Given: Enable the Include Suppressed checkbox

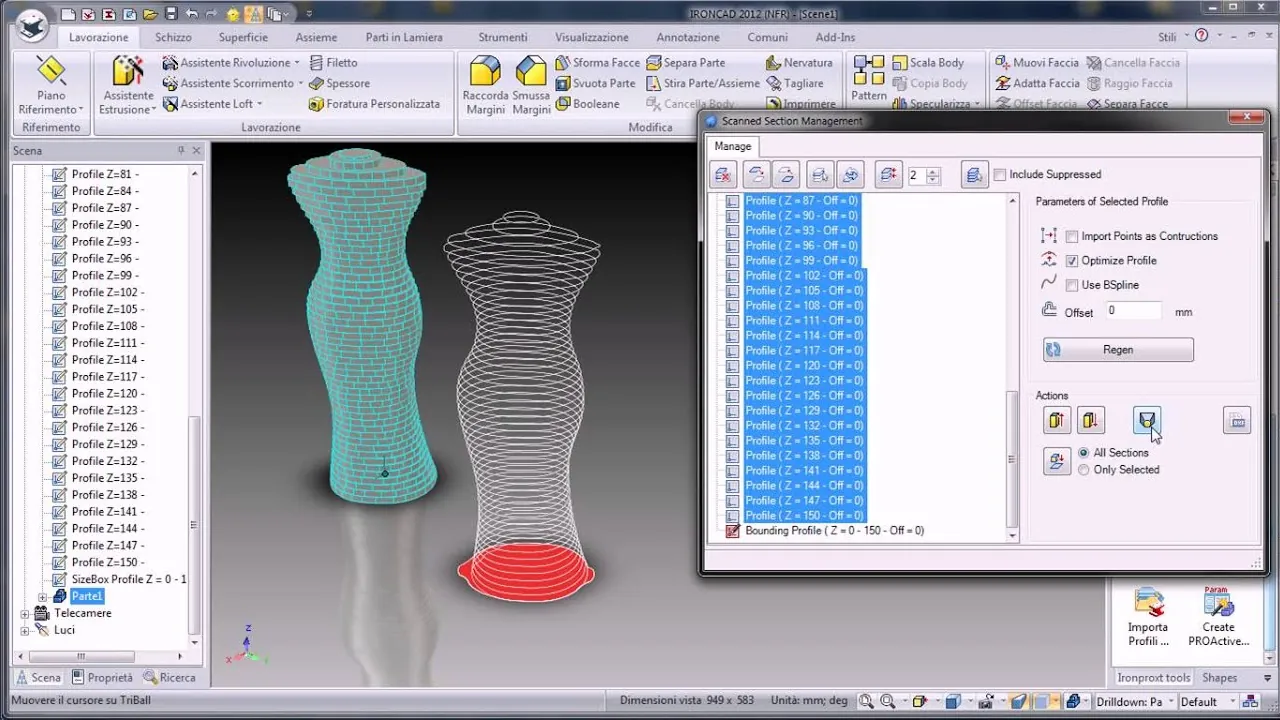Looking at the screenshot, I should [x=1000, y=175].
